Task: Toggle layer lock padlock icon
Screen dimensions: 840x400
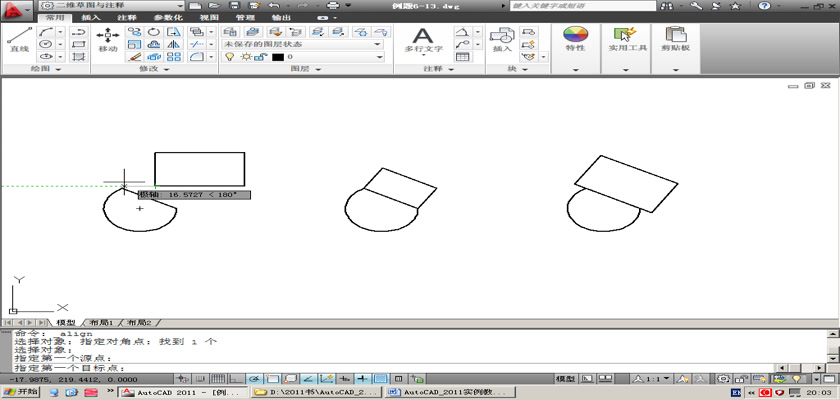Action: 260,57
